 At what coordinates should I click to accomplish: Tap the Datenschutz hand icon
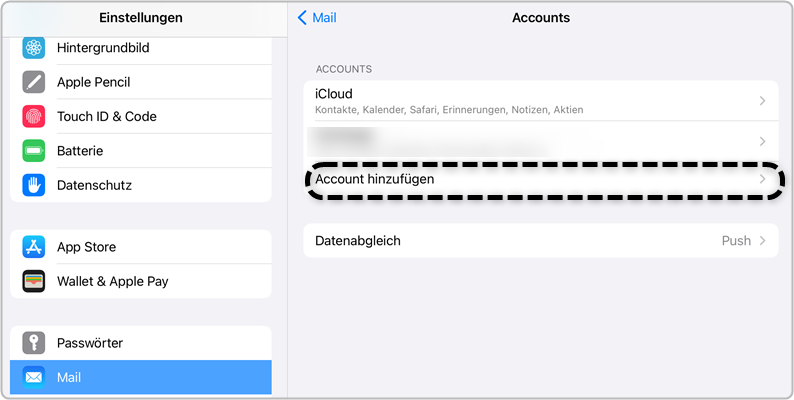pos(33,185)
